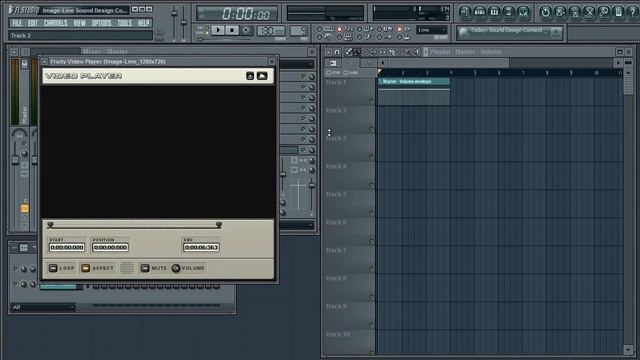This screenshot has width=640, height=360.
Task: Select the playlist speaker playback tool
Action: (x=416, y=52)
